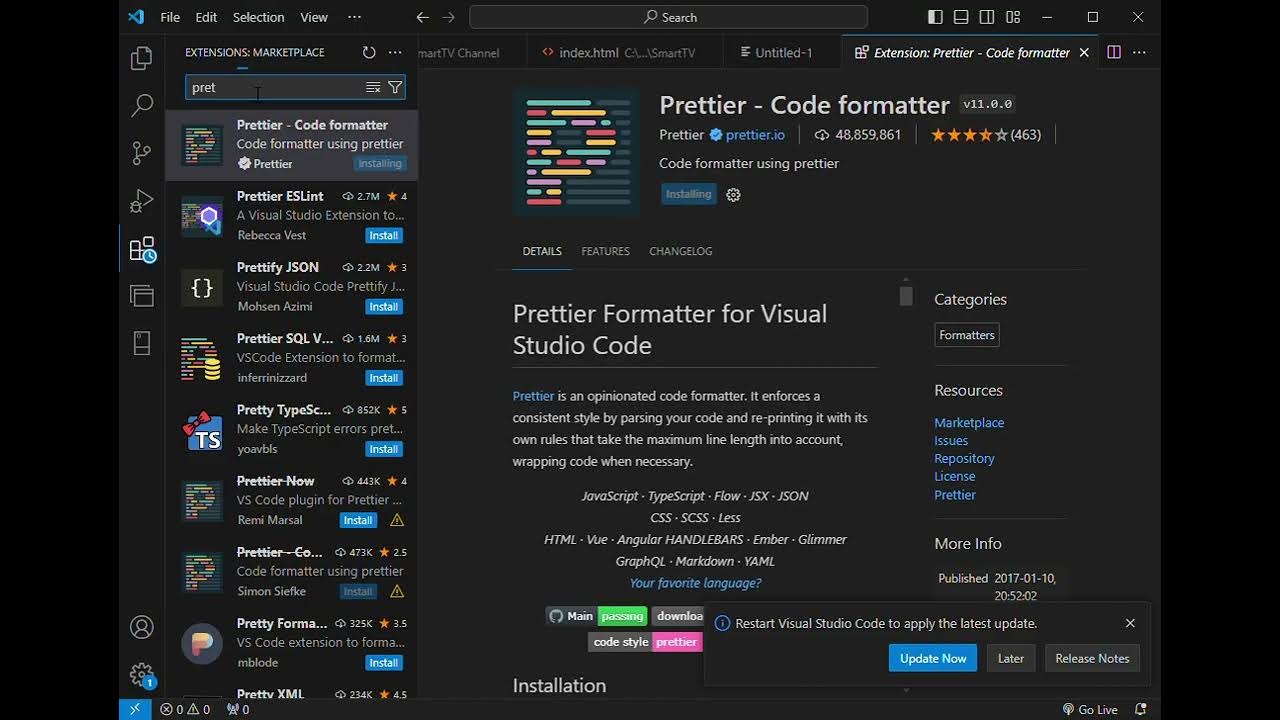Viewport: 1280px width, 720px height.
Task: Clear the extensions search results
Action: pyautogui.click(x=373, y=88)
